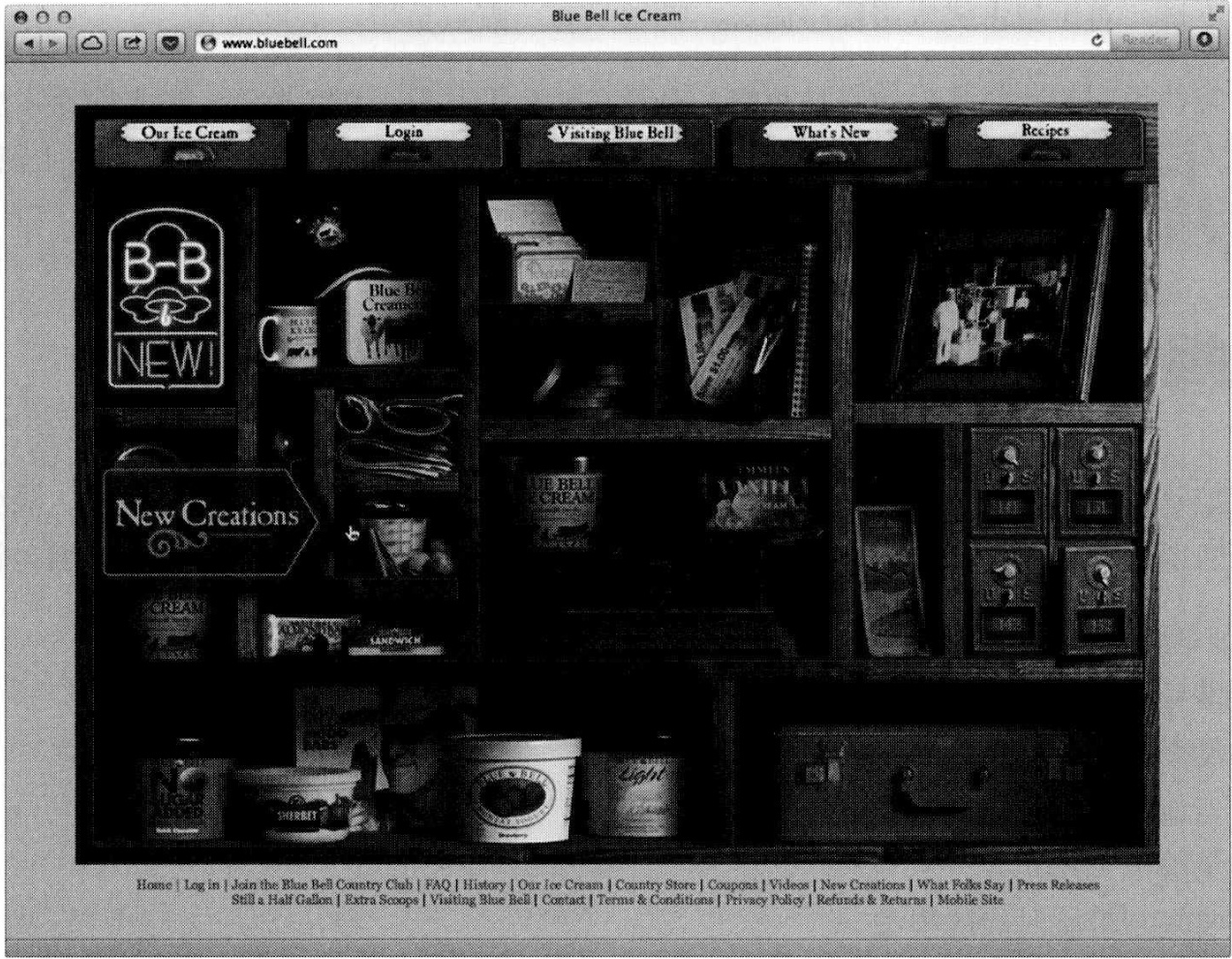Click the neon B-B NEW! sign
The width and height of the screenshot is (1232, 959).
tap(165, 300)
